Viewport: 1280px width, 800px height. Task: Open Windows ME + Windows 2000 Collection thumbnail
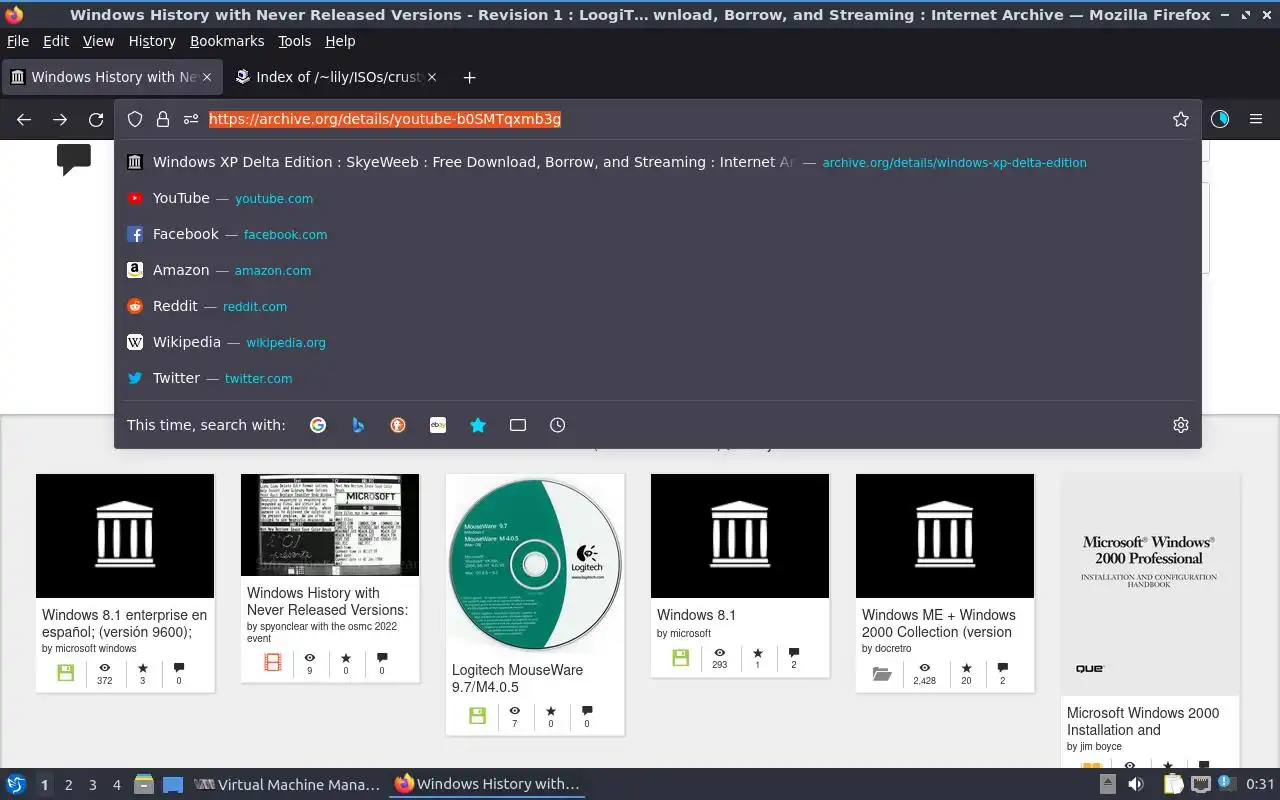pos(945,536)
